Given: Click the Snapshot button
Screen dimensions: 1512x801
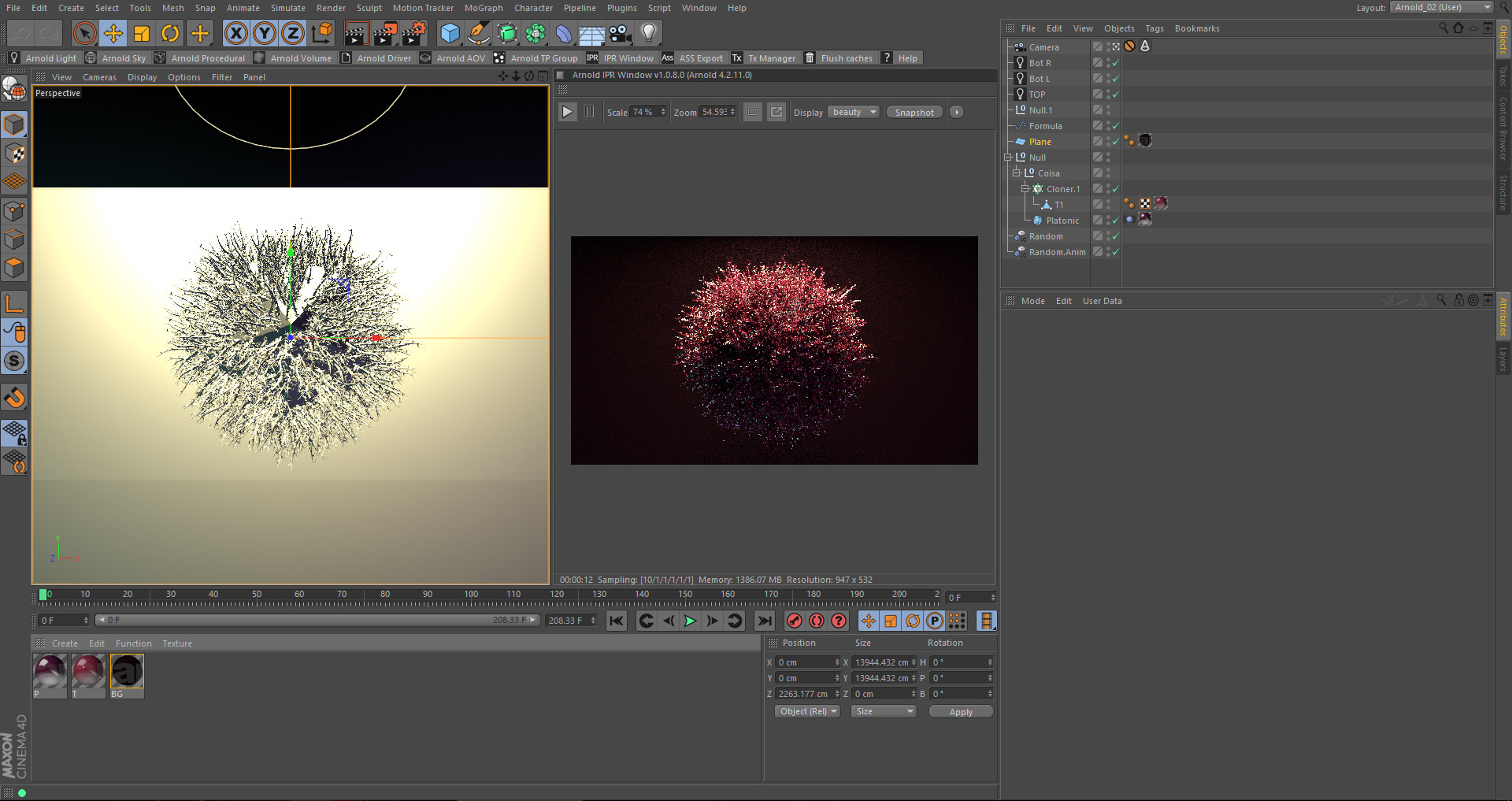Looking at the screenshot, I should pos(913,112).
